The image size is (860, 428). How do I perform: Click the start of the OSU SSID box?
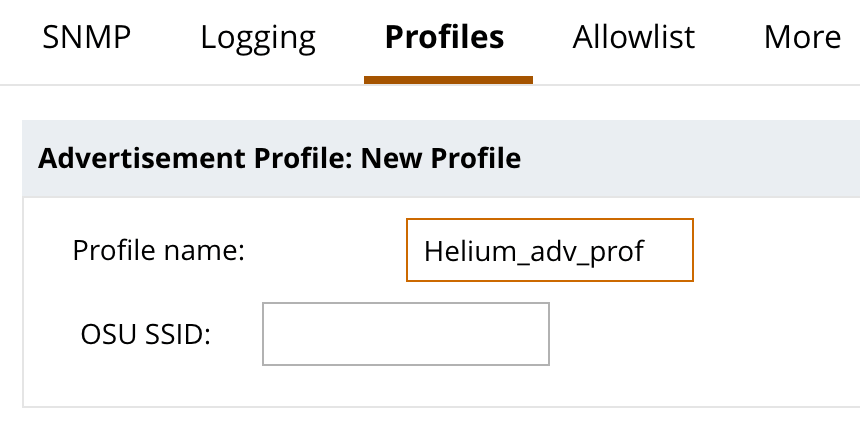pos(272,334)
